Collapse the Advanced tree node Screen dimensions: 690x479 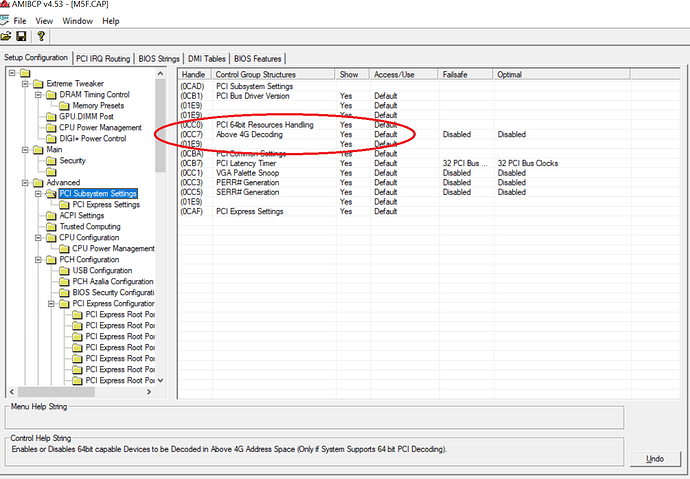(x=25, y=183)
